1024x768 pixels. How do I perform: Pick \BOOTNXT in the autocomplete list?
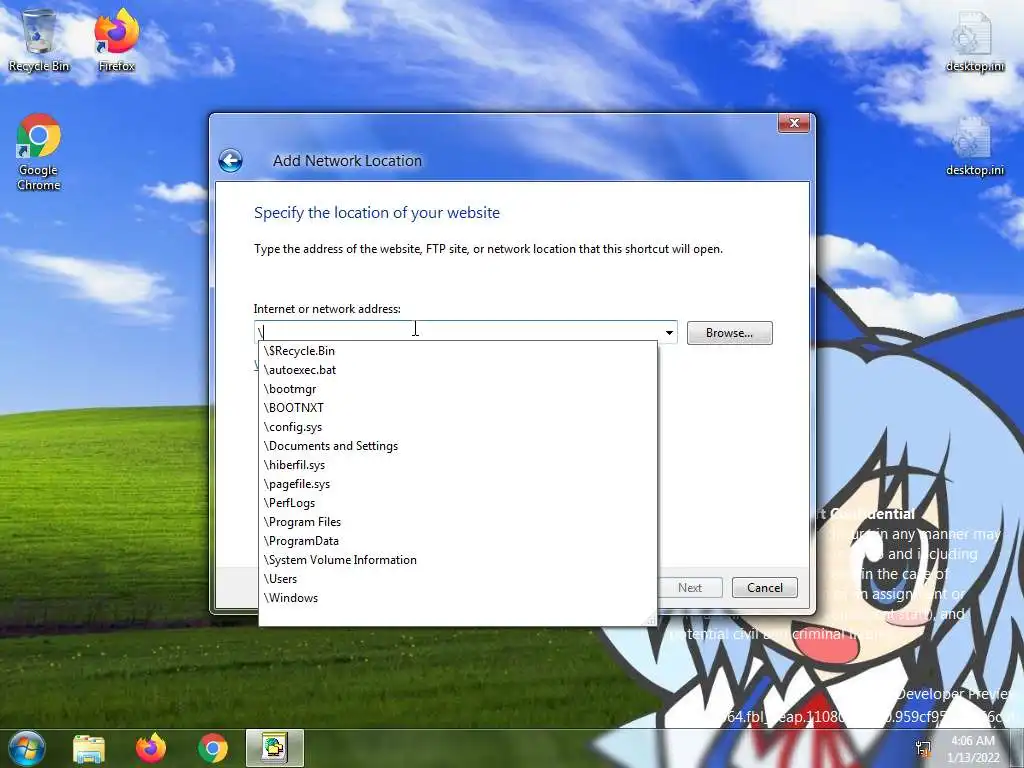(458, 408)
